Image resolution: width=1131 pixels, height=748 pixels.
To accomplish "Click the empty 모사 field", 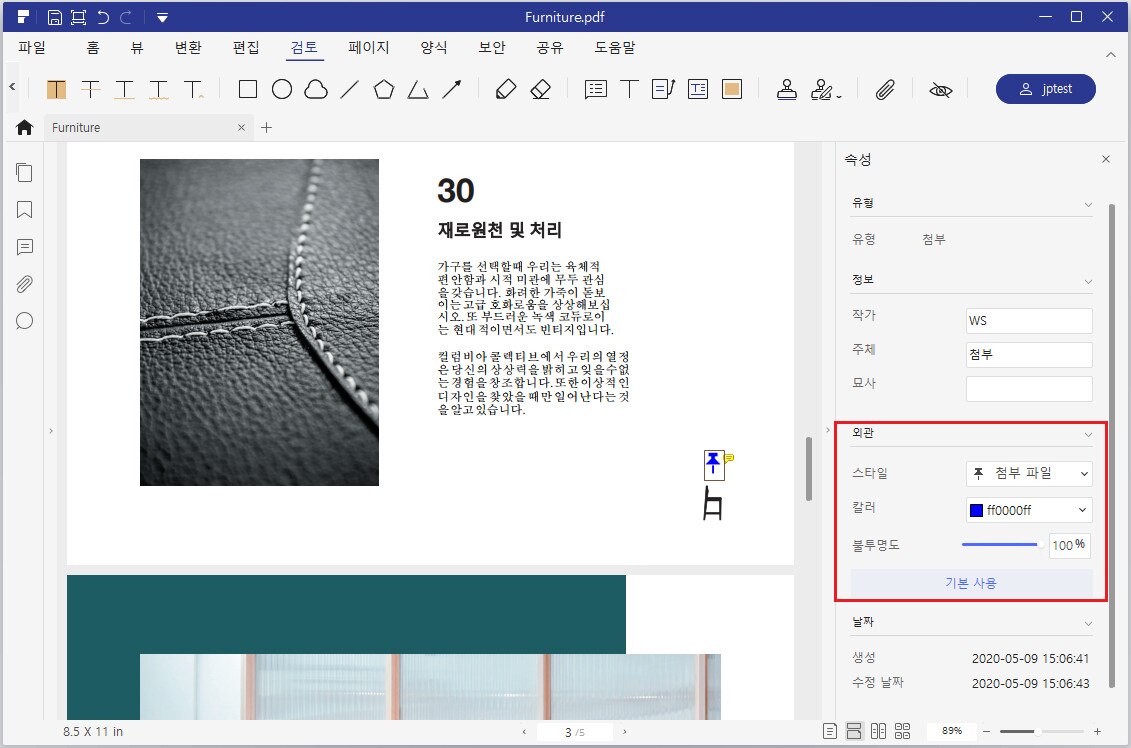I will [x=1029, y=389].
